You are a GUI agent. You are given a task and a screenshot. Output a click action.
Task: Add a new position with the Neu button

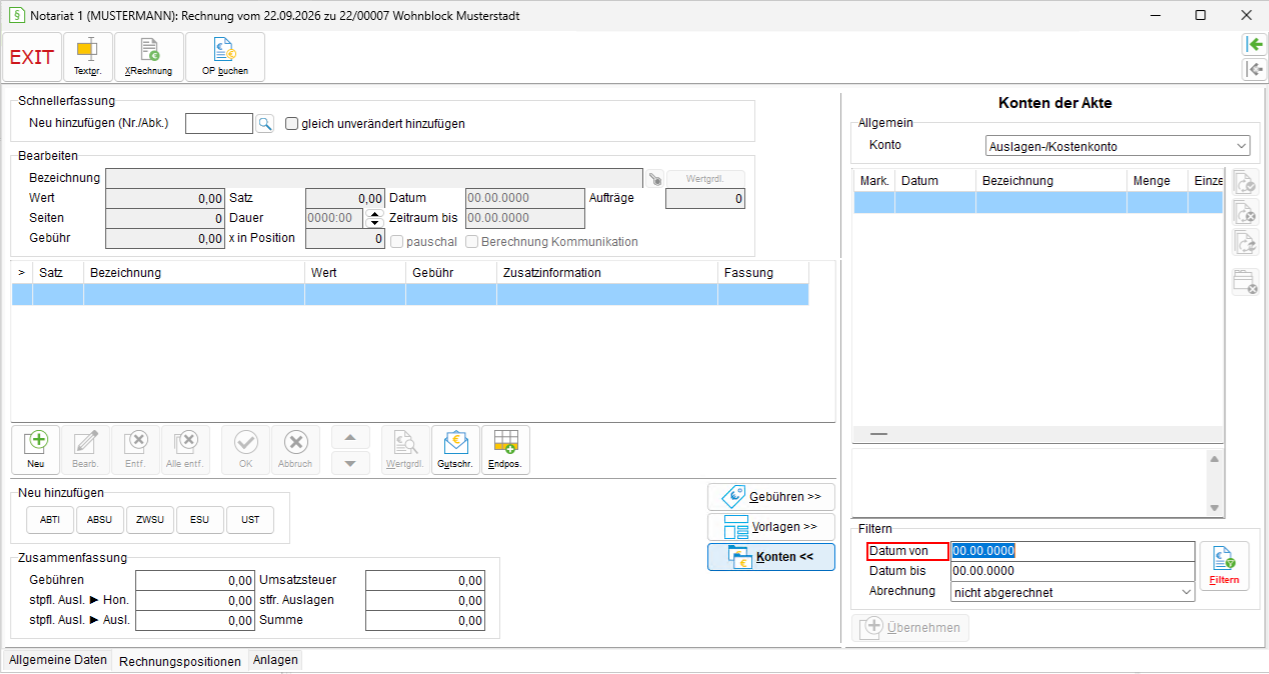(x=36, y=450)
